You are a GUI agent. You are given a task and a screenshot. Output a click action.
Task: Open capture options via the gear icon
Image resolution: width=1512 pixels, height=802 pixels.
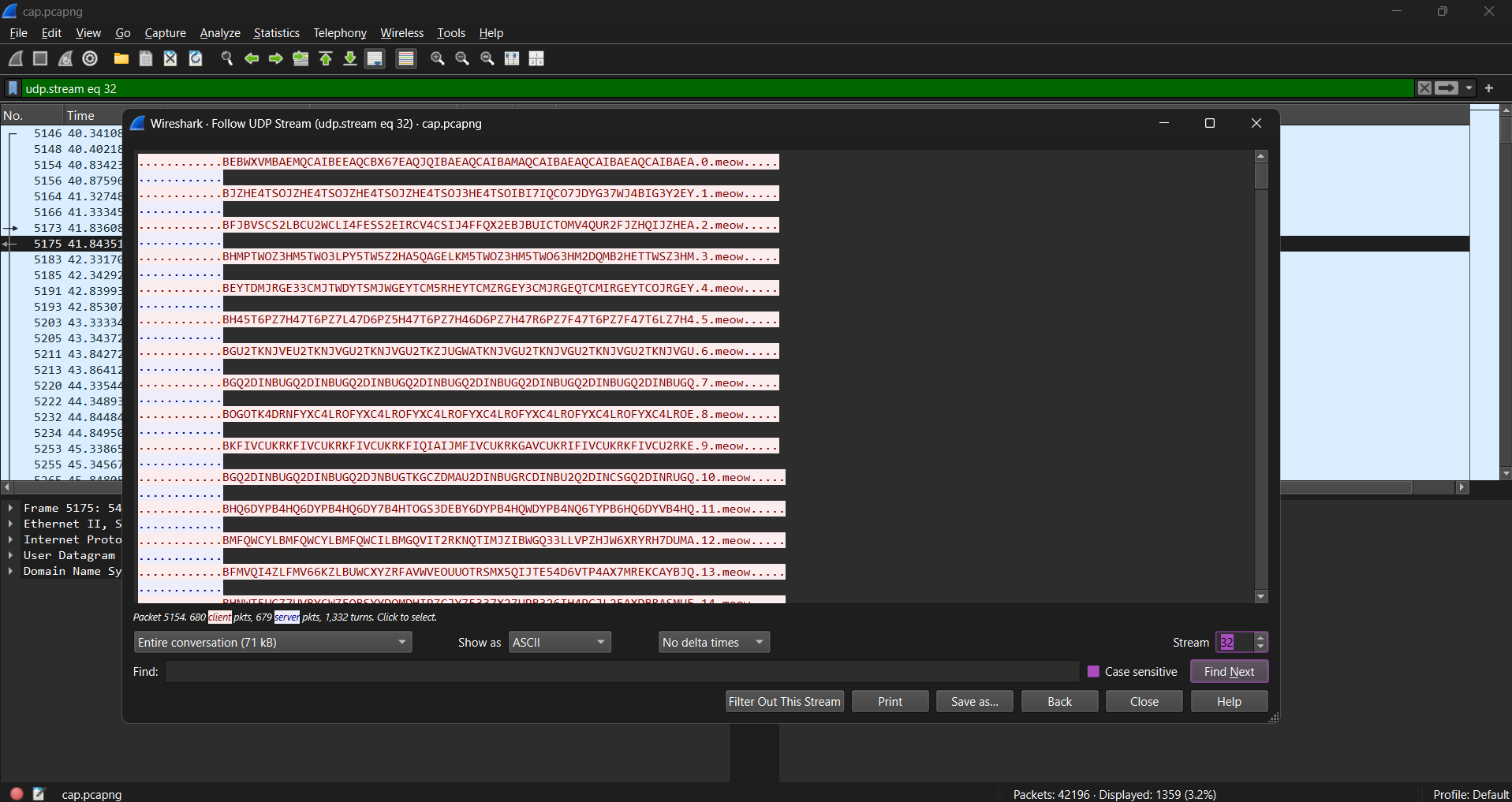pos(89,58)
